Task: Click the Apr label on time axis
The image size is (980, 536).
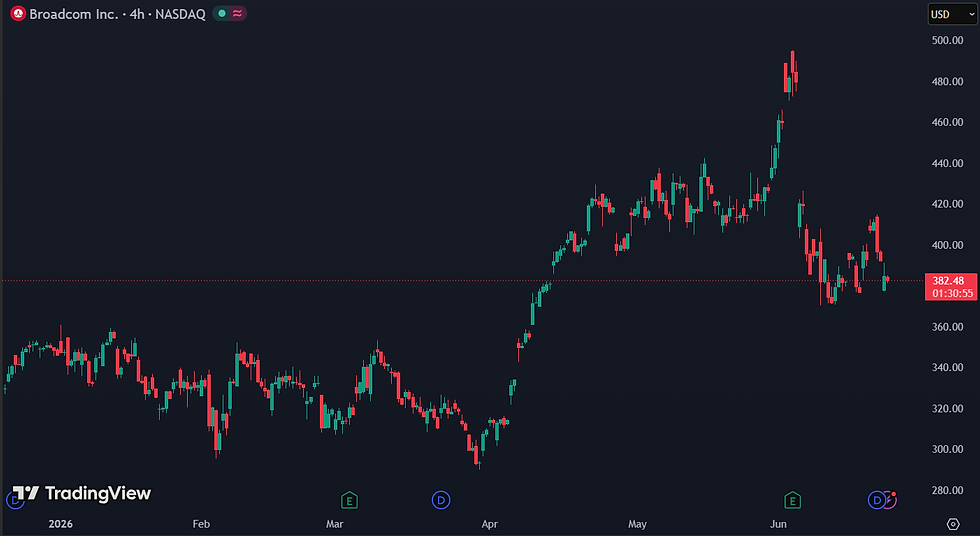Action: pos(489,524)
